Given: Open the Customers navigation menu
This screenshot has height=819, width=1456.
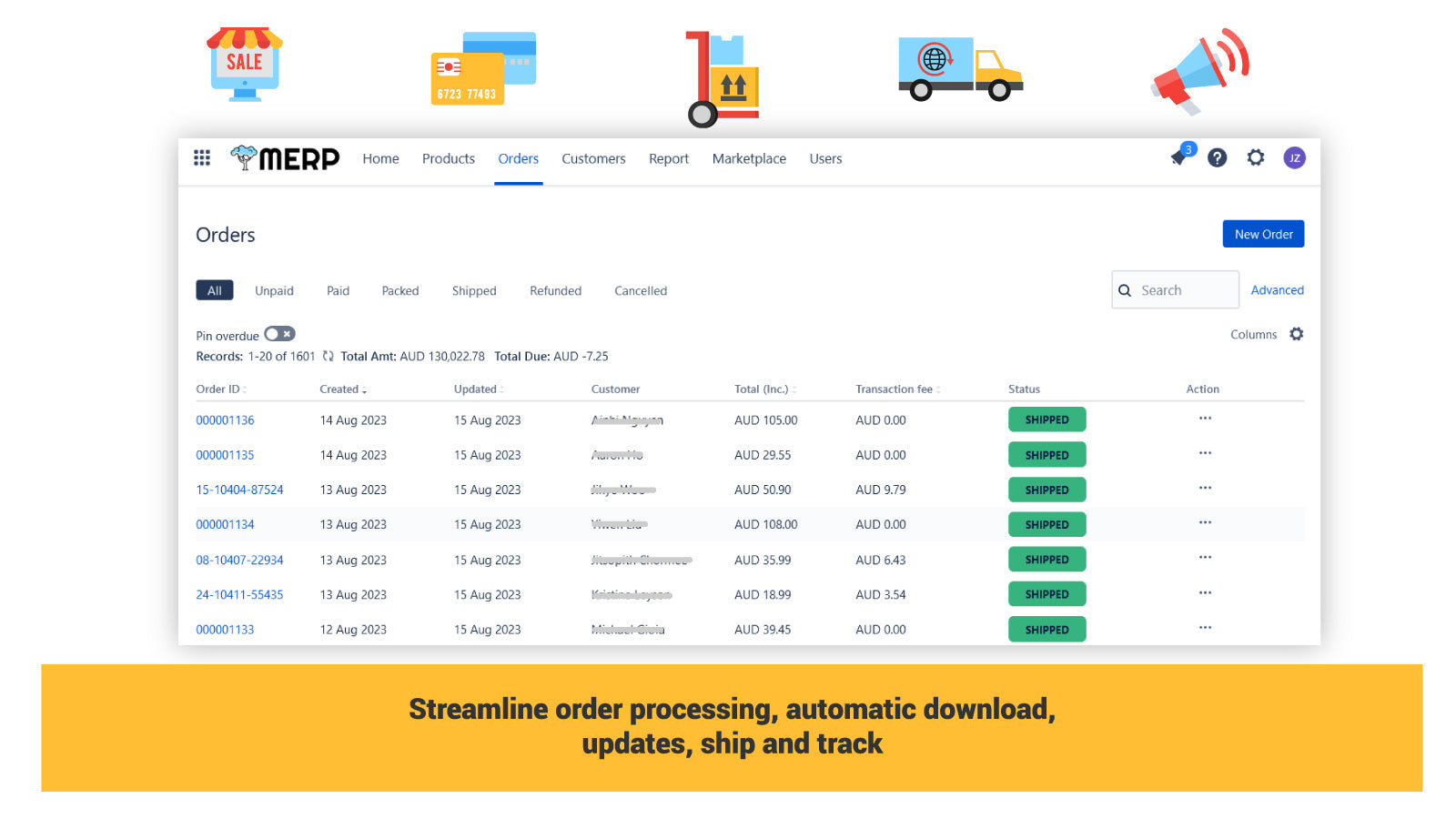Looking at the screenshot, I should (593, 158).
